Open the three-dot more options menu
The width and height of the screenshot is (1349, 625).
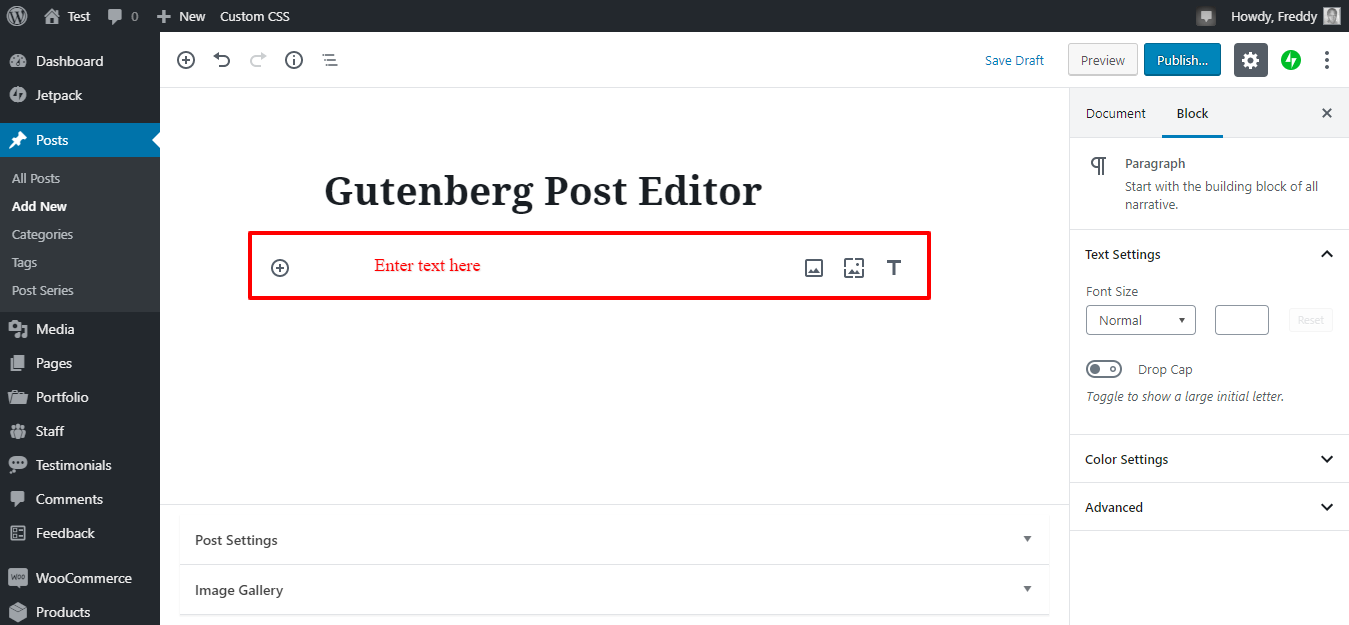coord(1327,60)
